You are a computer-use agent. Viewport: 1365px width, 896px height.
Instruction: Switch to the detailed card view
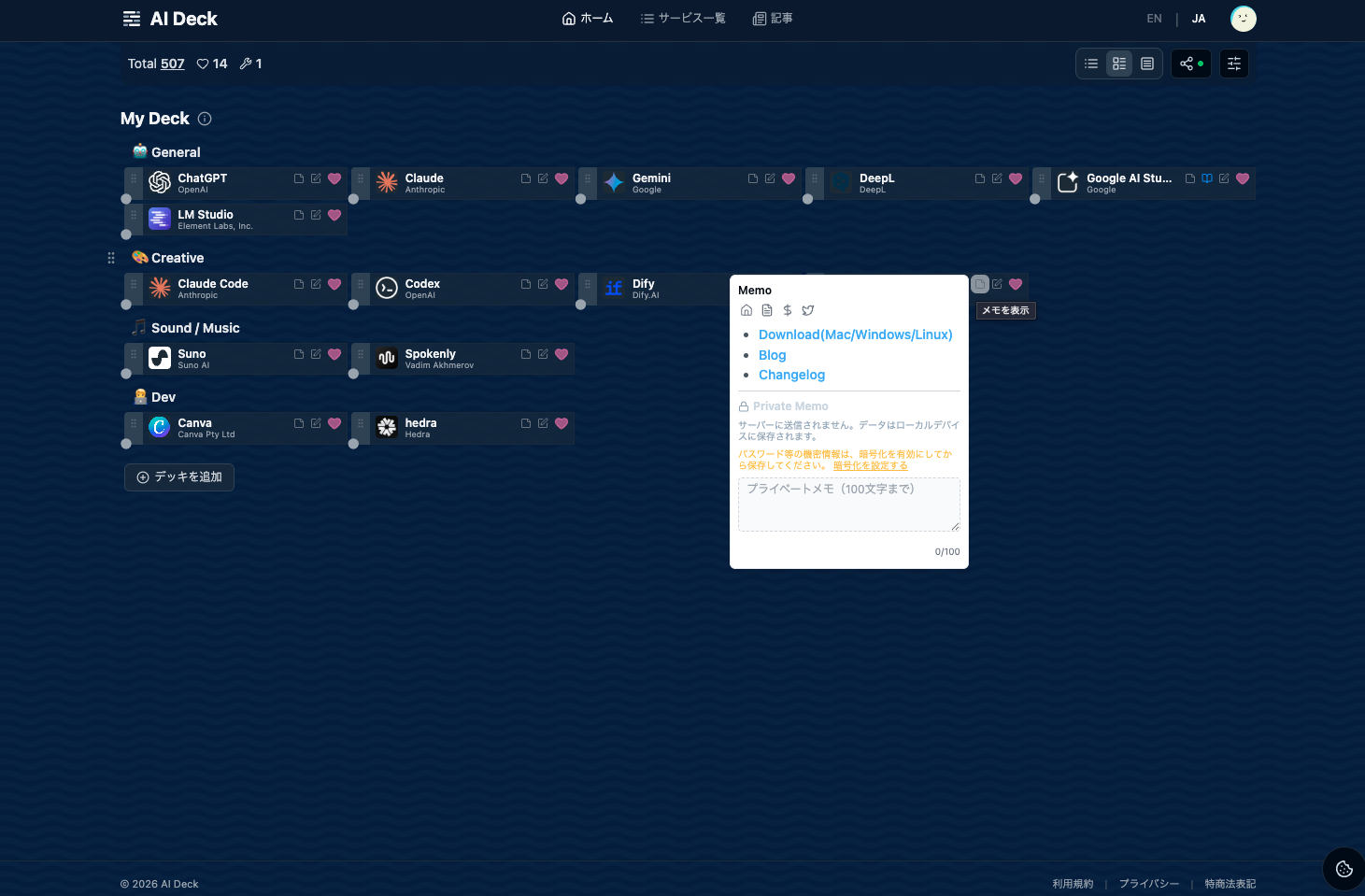pos(1147,64)
